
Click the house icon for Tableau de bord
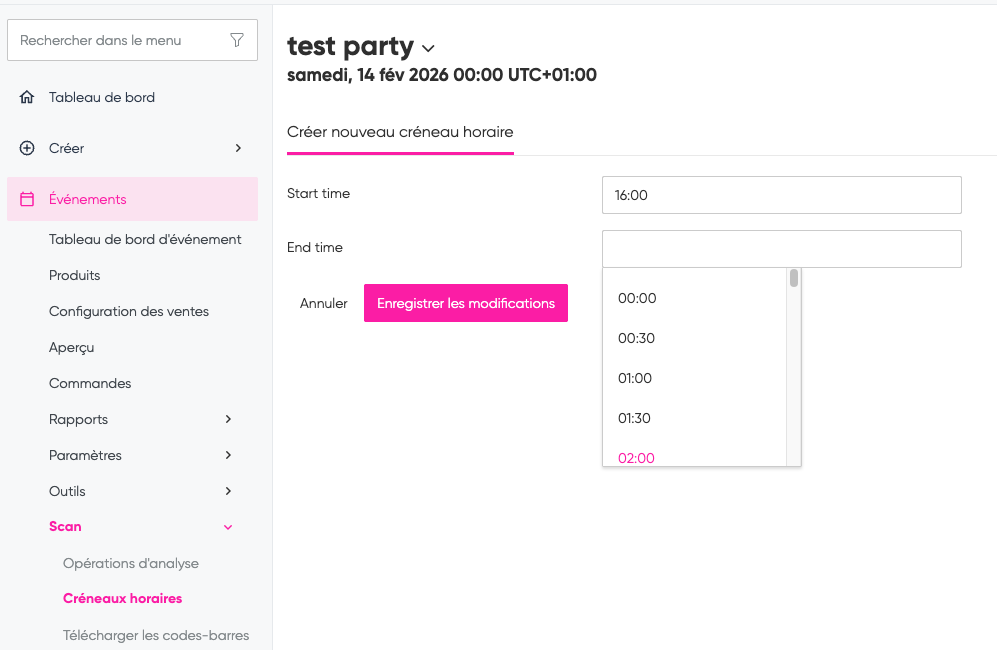(27, 97)
